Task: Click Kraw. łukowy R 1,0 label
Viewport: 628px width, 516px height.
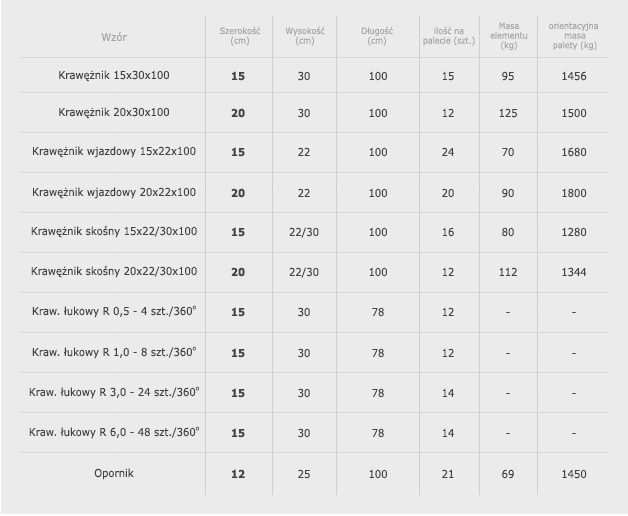Action: tap(114, 352)
